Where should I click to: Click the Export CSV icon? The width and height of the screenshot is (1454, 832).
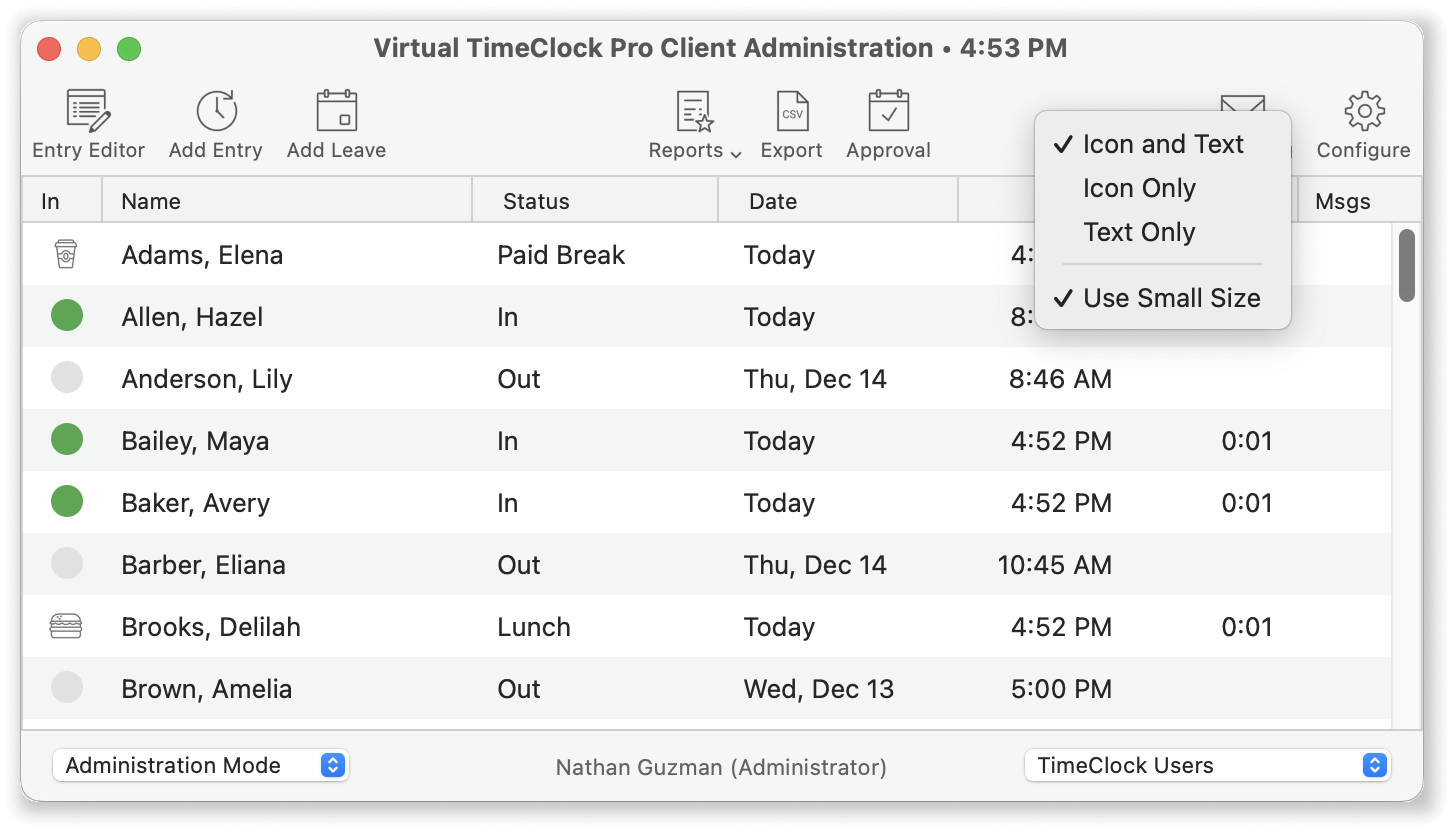pyautogui.click(x=792, y=111)
